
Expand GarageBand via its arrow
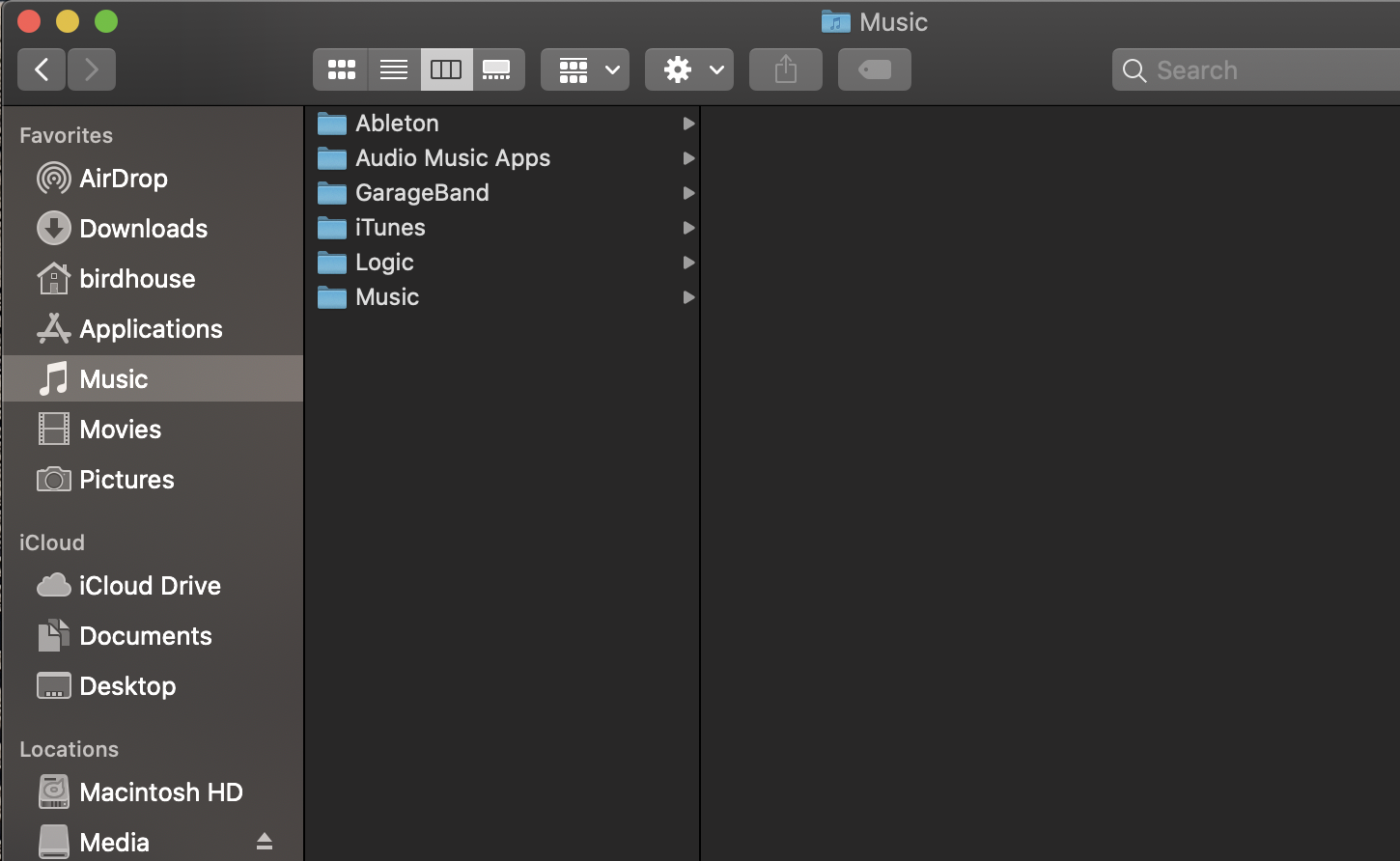pyautogui.click(x=688, y=193)
